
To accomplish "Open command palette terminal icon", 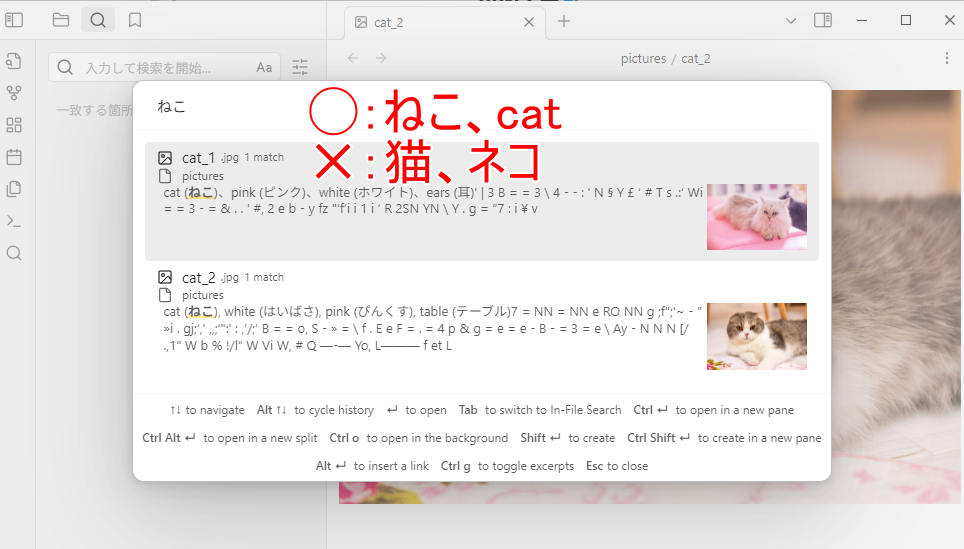I will [14, 221].
